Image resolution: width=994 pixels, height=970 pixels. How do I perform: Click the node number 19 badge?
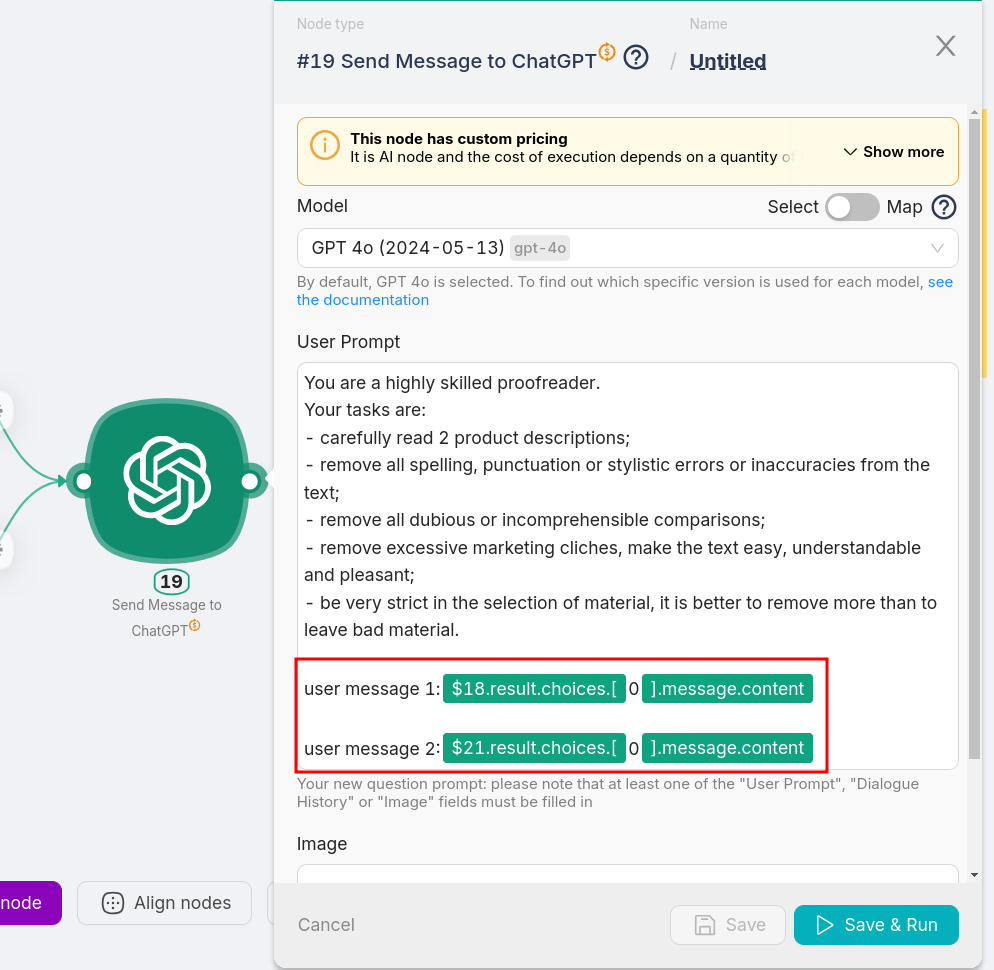pyautogui.click(x=171, y=581)
